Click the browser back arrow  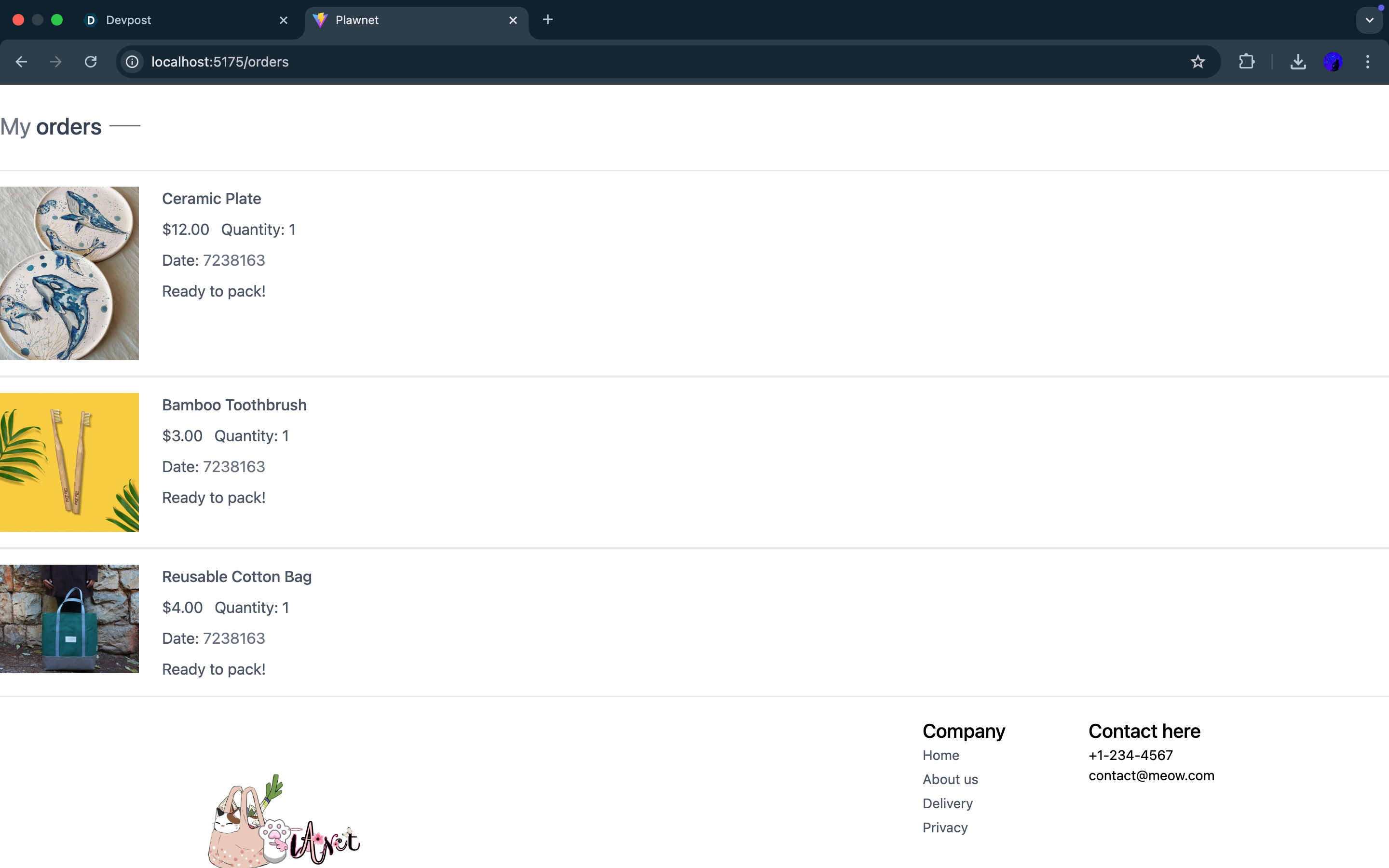click(21, 62)
